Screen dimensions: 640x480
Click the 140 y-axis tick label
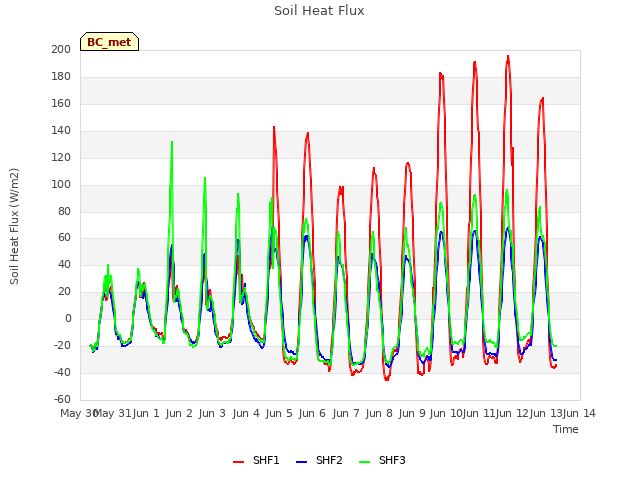(x=61, y=130)
